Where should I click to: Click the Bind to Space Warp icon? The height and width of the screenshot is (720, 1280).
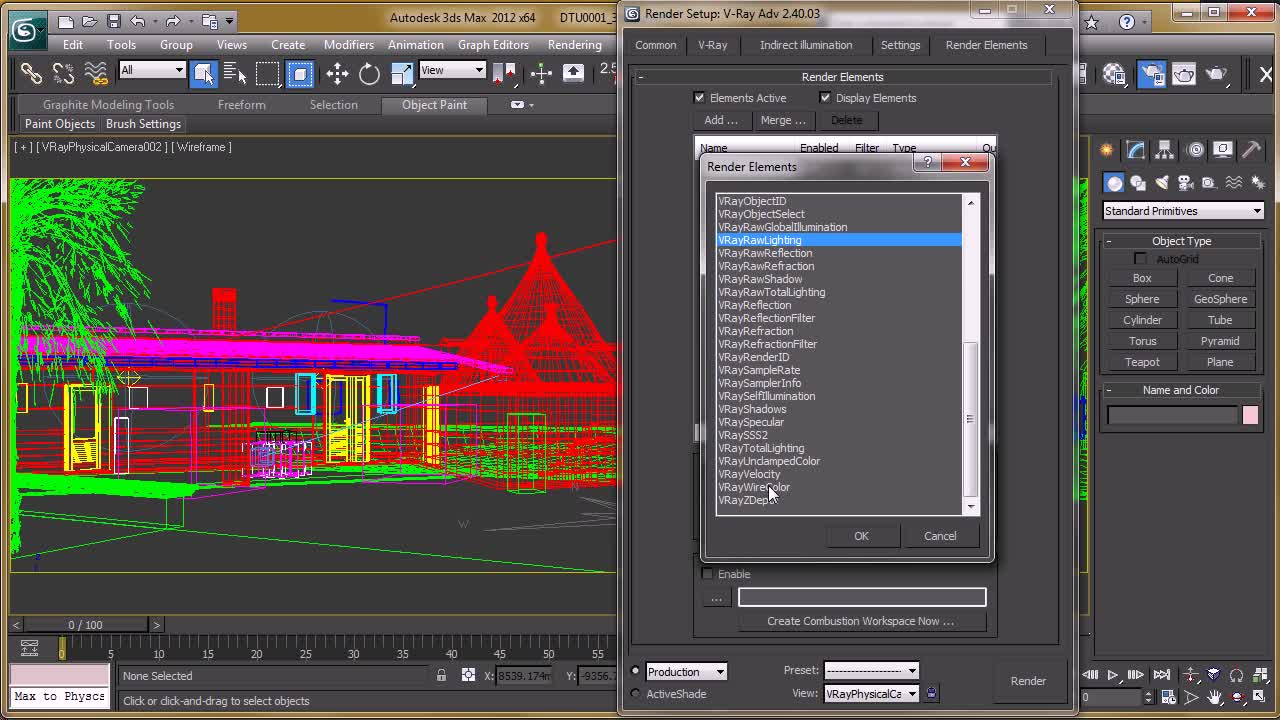95,73
